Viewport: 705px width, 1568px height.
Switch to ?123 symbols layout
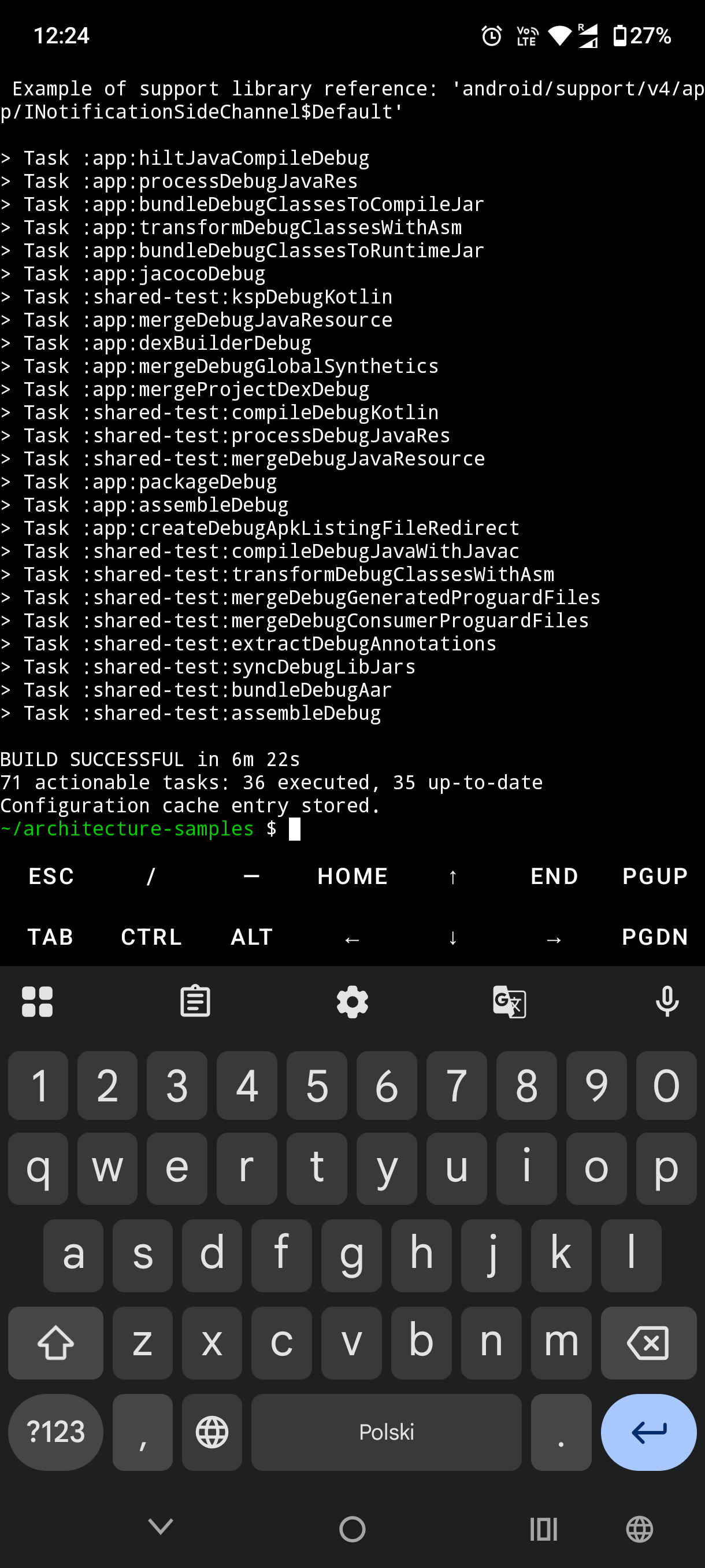coord(55,1432)
